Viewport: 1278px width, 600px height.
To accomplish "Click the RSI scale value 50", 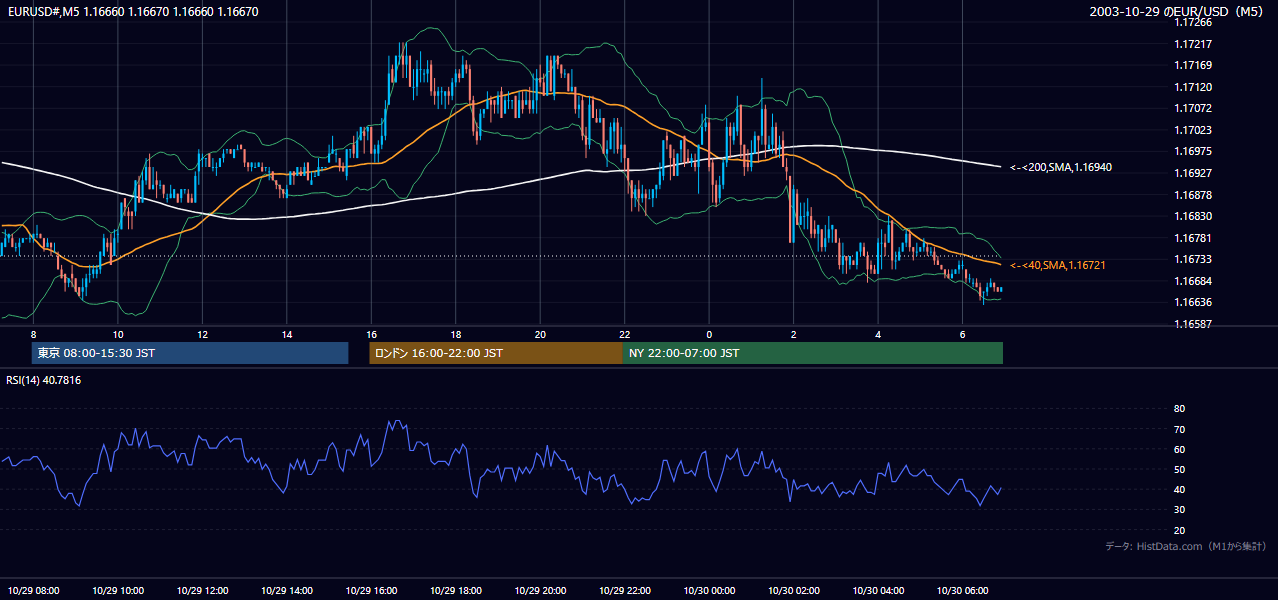I will click(x=1179, y=469).
